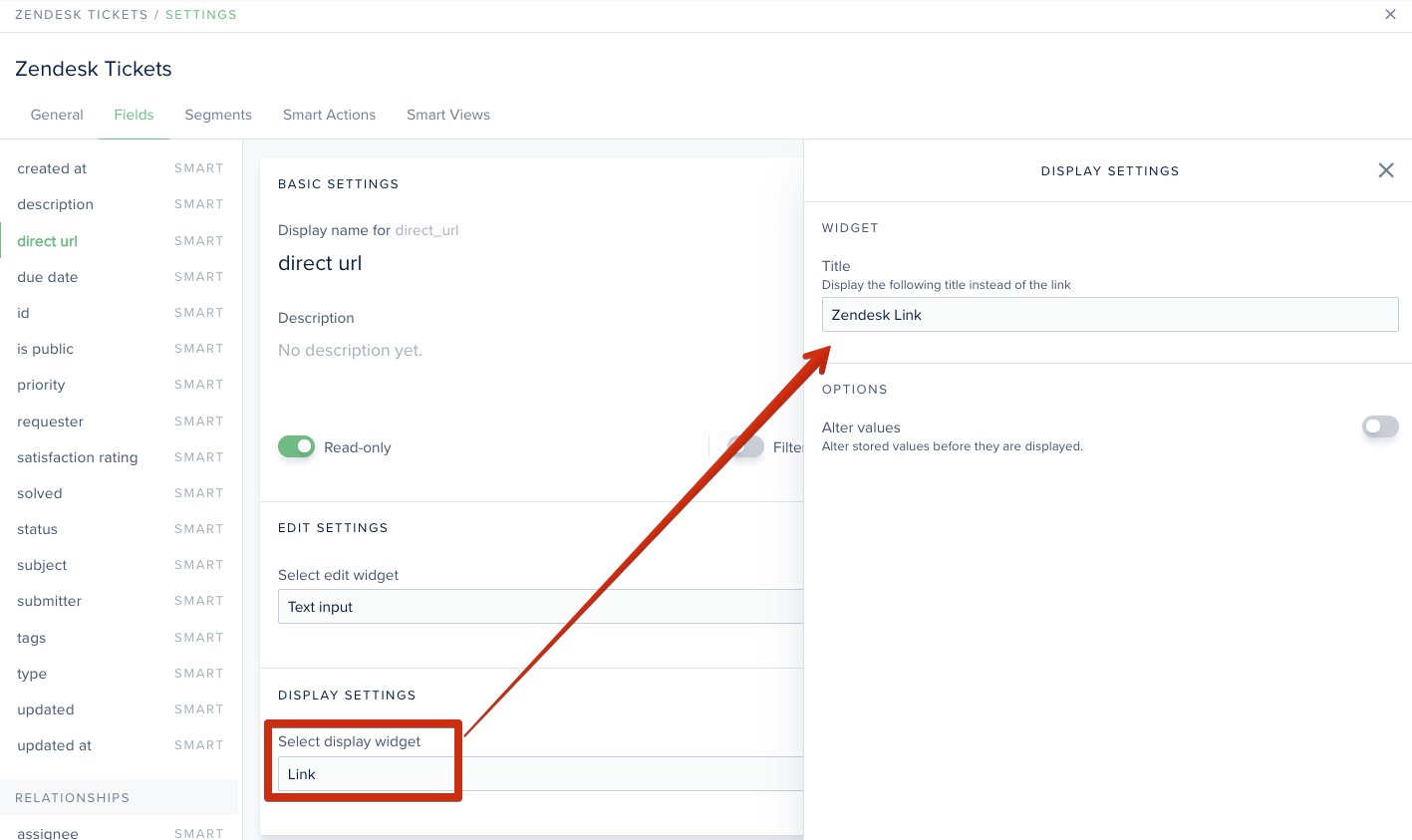Click the No description yet field
This screenshot has height=840, width=1412.
coord(350,350)
